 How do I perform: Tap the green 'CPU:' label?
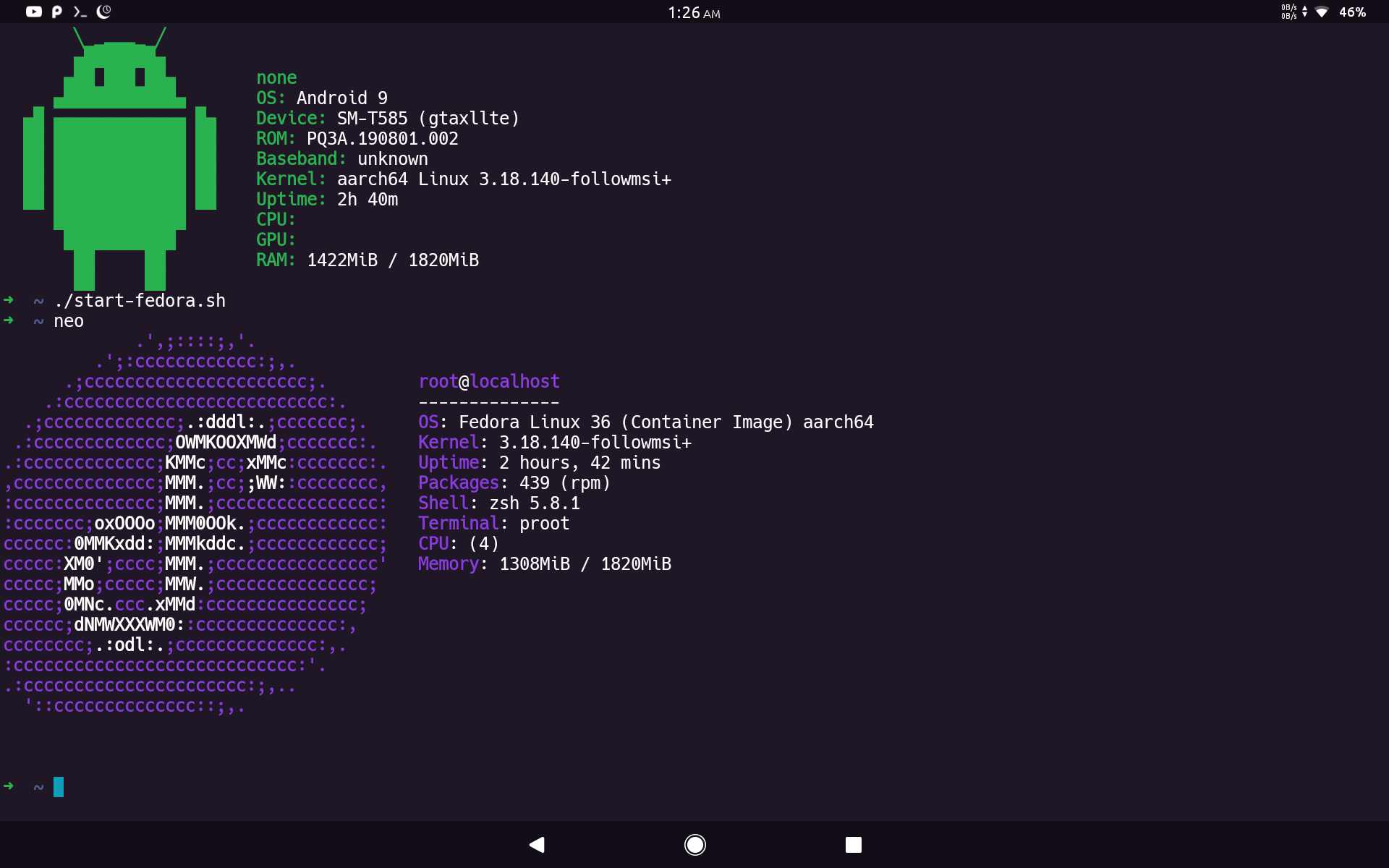click(276, 219)
